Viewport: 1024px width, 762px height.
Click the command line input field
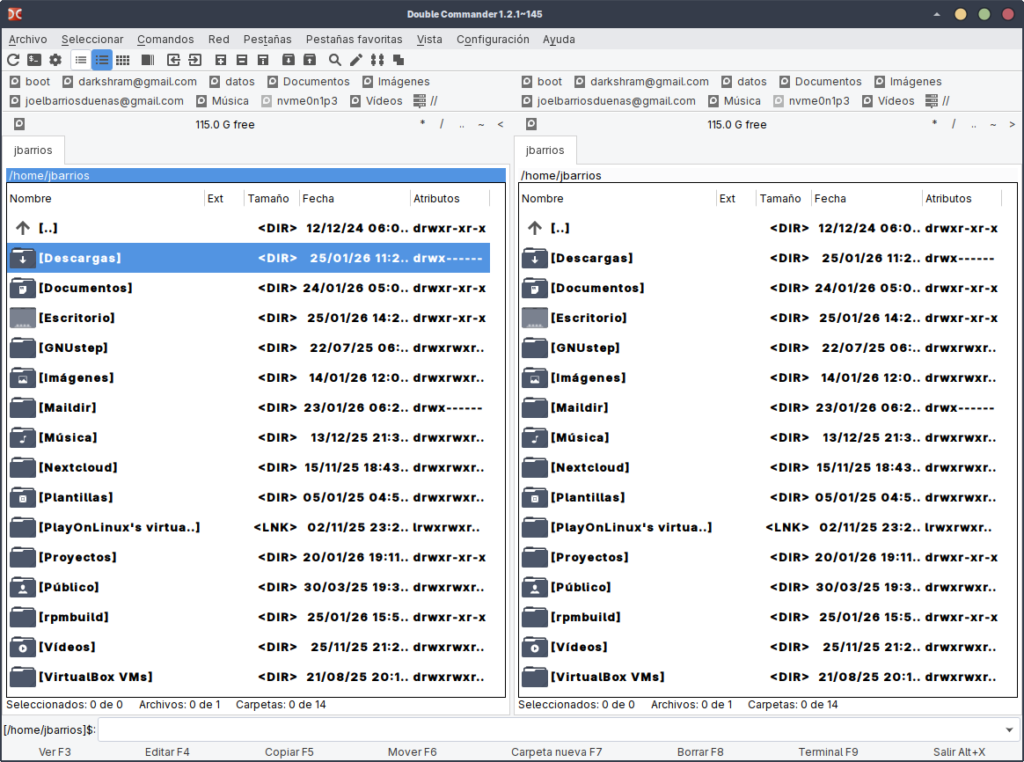pos(550,730)
